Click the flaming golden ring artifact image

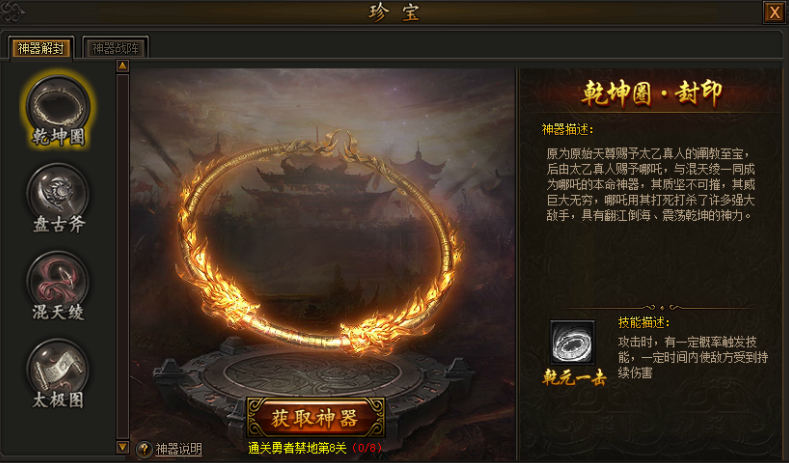coord(320,241)
